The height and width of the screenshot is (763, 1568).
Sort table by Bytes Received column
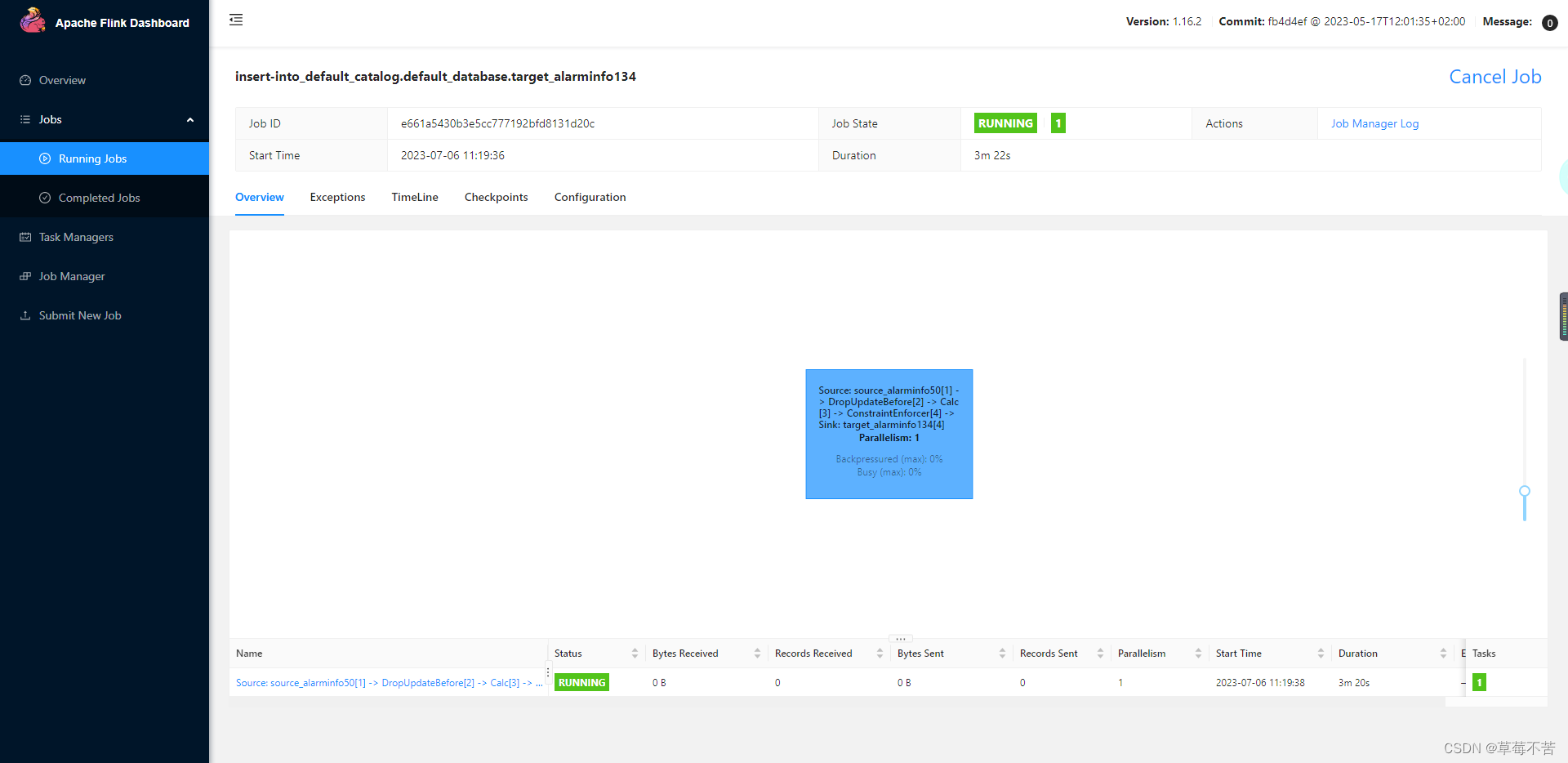[x=757, y=654]
